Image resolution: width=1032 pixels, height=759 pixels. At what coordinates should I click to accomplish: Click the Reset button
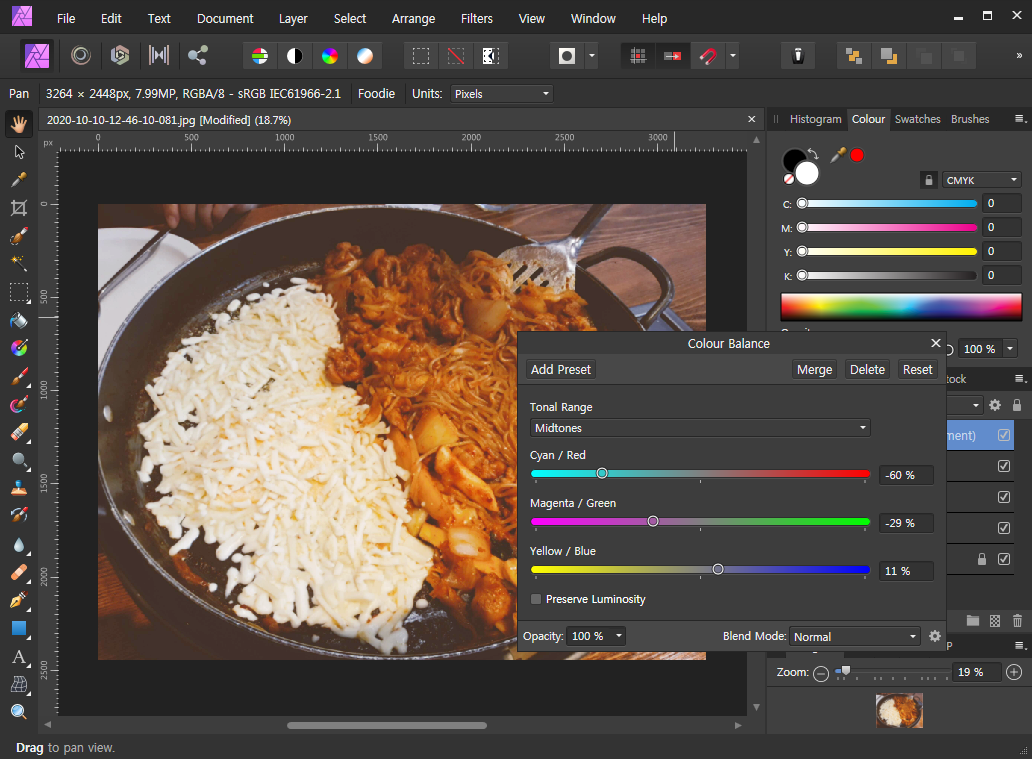tap(917, 369)
